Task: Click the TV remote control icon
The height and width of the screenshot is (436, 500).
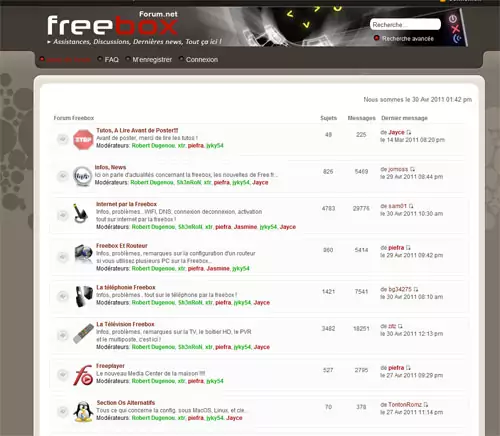Action: click(x=83, y=333)
